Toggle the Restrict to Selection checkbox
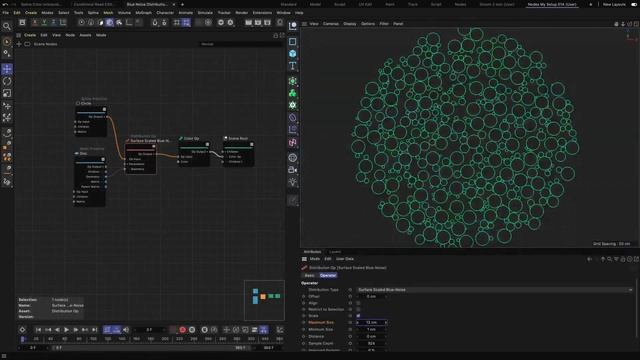Viewport: 640px width, 360px height. pyautogui.click(x=358, y=309)
